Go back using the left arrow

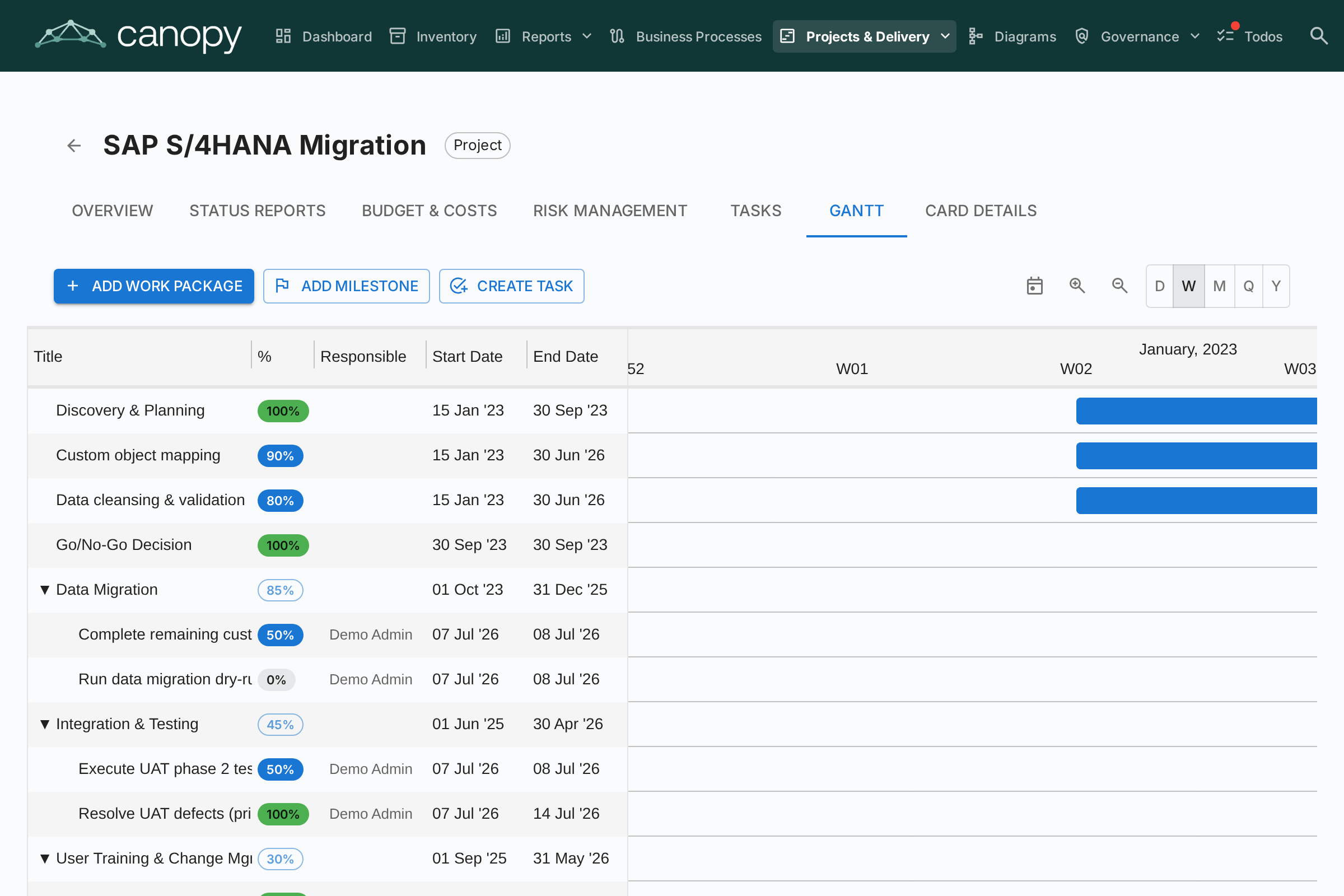pyautogui.click(x=74, y=145)
